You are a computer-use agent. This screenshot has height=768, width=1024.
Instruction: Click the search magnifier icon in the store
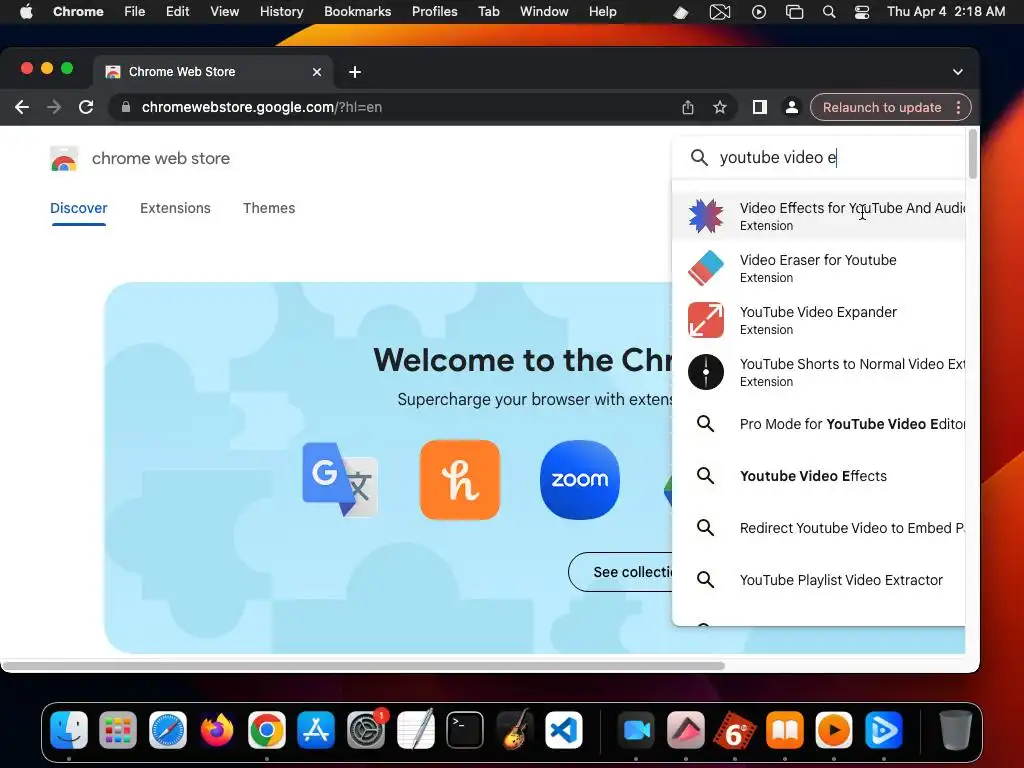699,157
